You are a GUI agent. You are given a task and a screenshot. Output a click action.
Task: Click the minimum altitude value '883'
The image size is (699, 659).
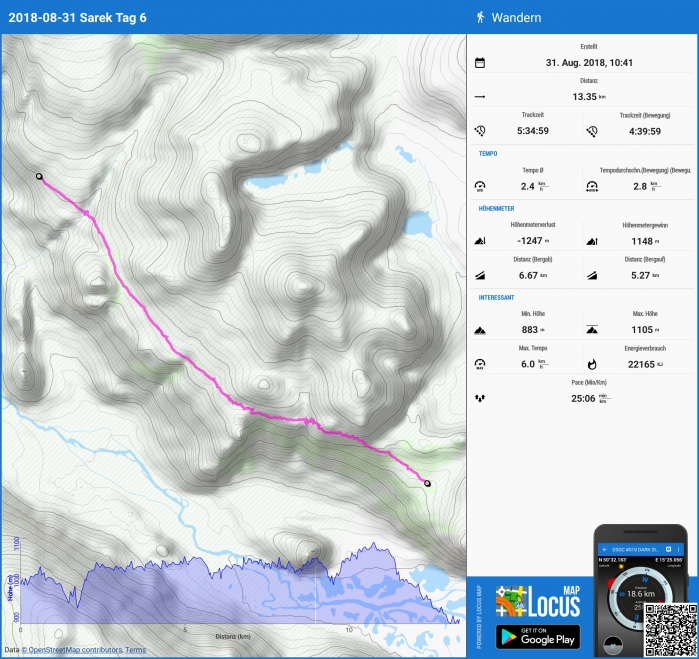pyautogui.click(x=530, y=330)
